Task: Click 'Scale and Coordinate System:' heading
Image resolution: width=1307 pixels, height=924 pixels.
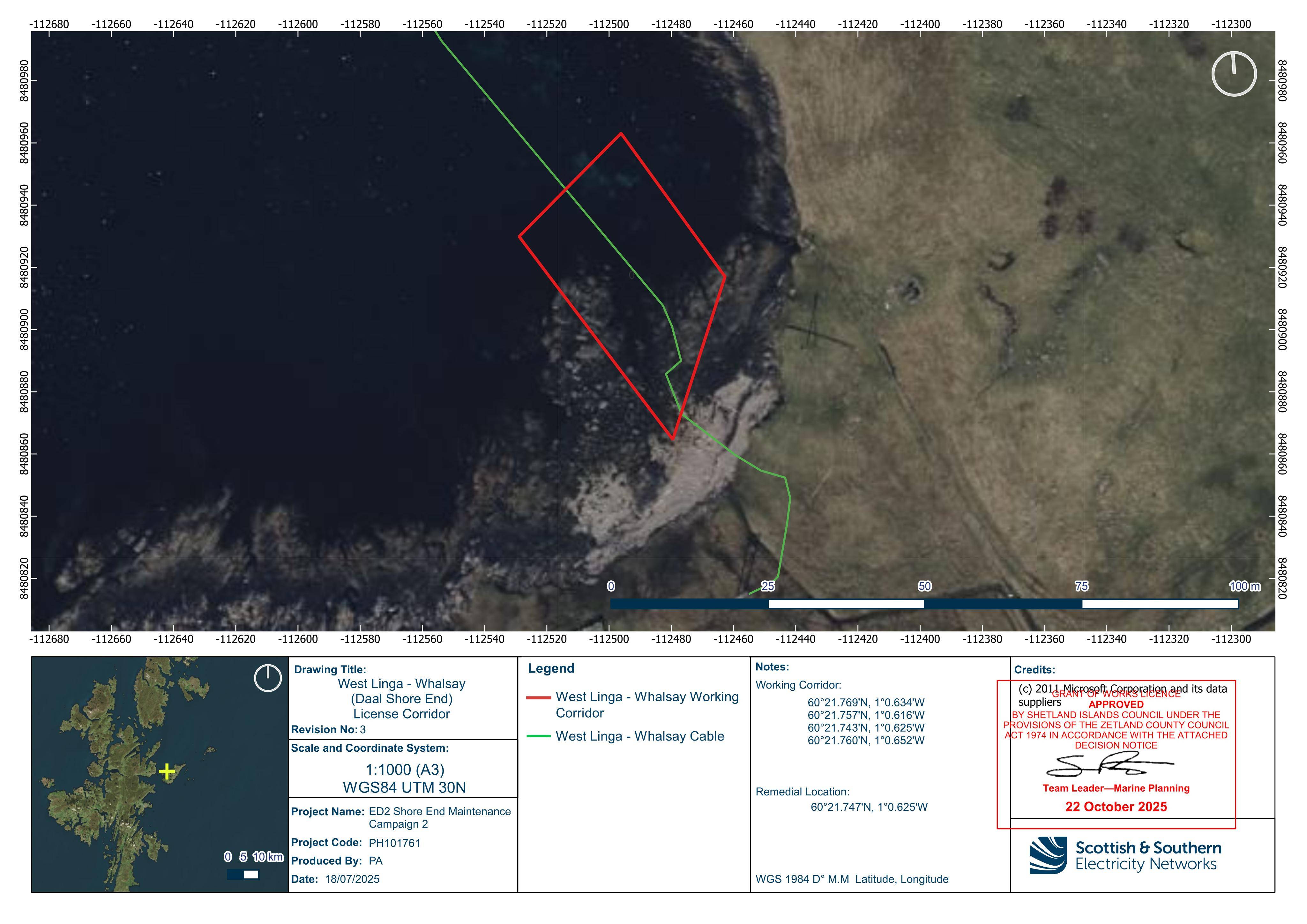Action: [370, 748]
